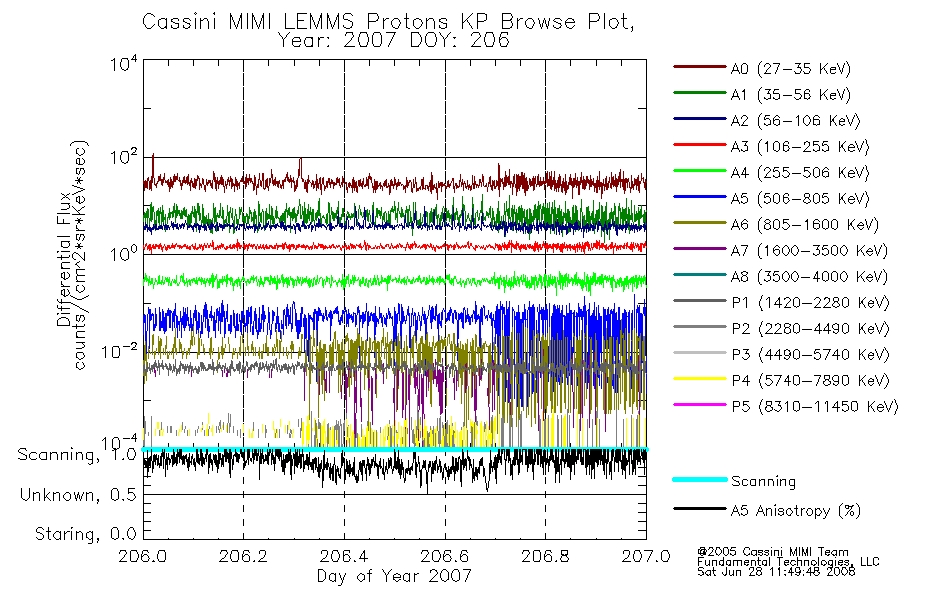Click the 10^4 y-axis tick label
Screen dimensions: 950x600
pyautogui.click(x=124, y=64)
